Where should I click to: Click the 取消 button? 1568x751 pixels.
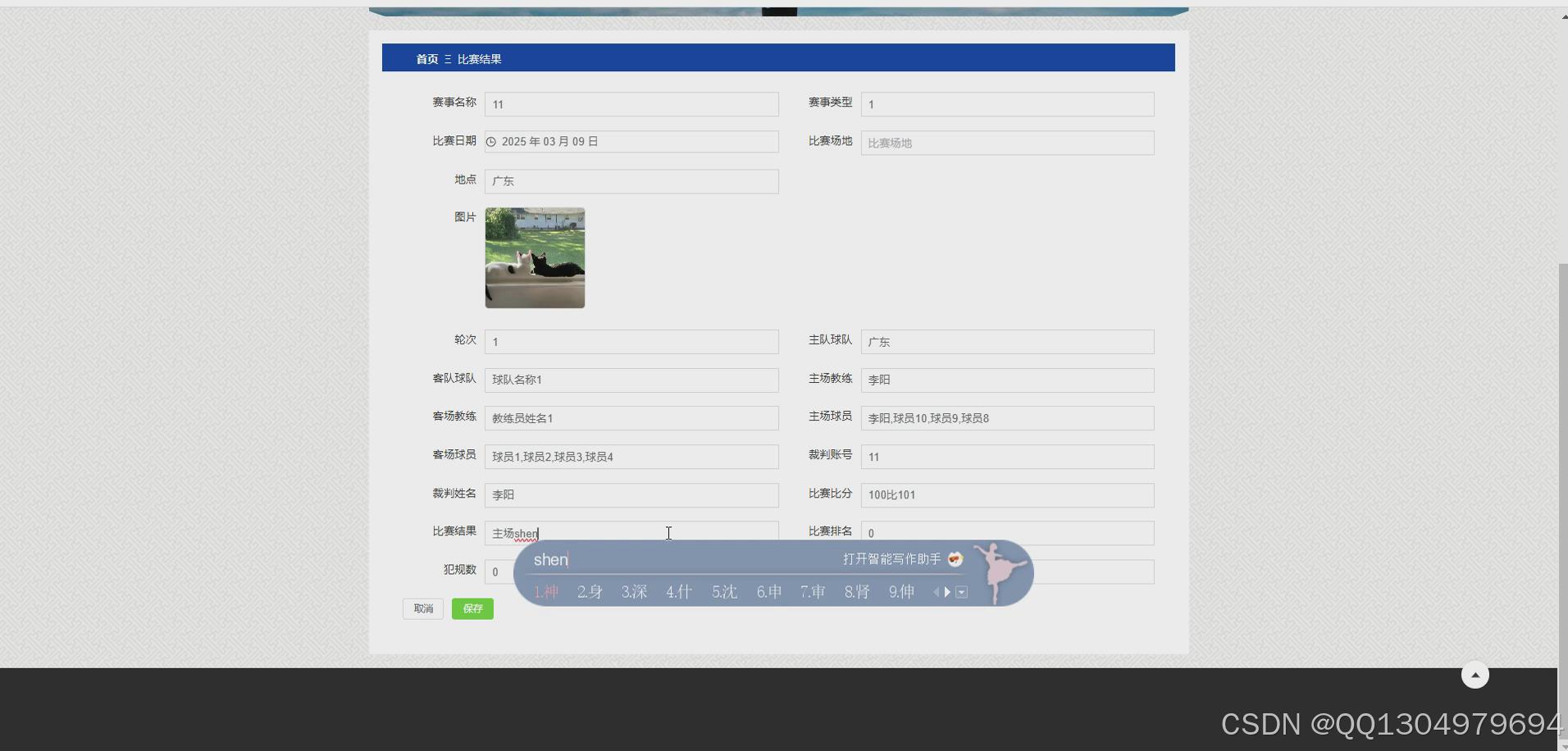coord(423,608)
